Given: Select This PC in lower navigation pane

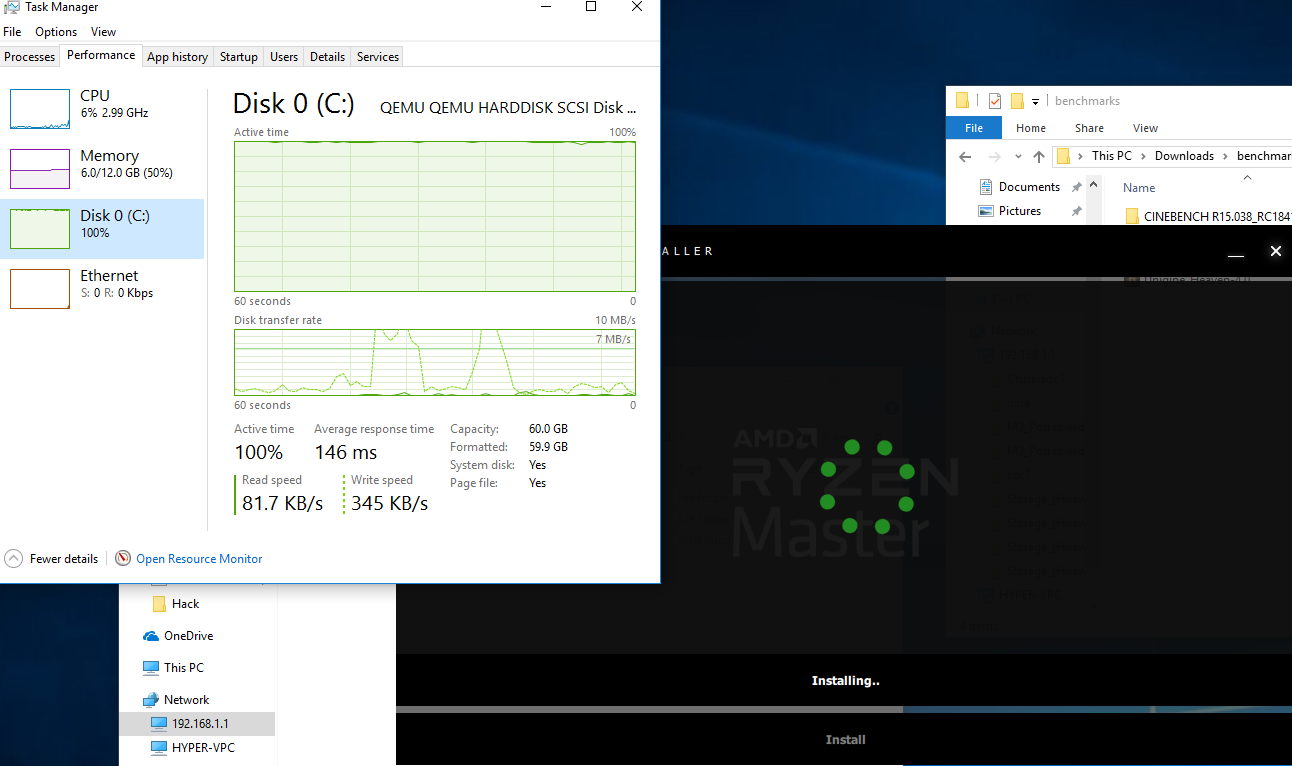Looking at the screenshot, I should (173, 668).
